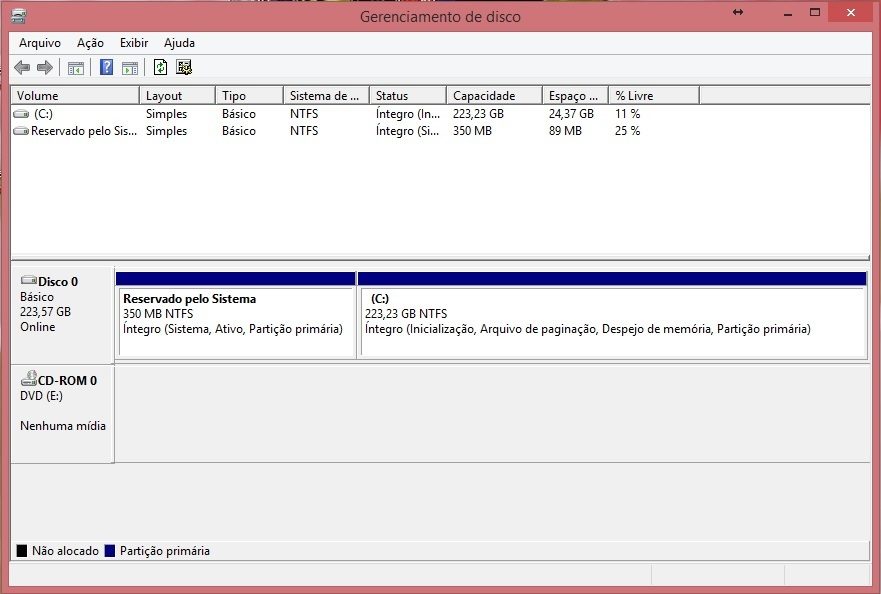Click the Disco 0 disk icon
The image size is (881, 594).
coord(29,280)
